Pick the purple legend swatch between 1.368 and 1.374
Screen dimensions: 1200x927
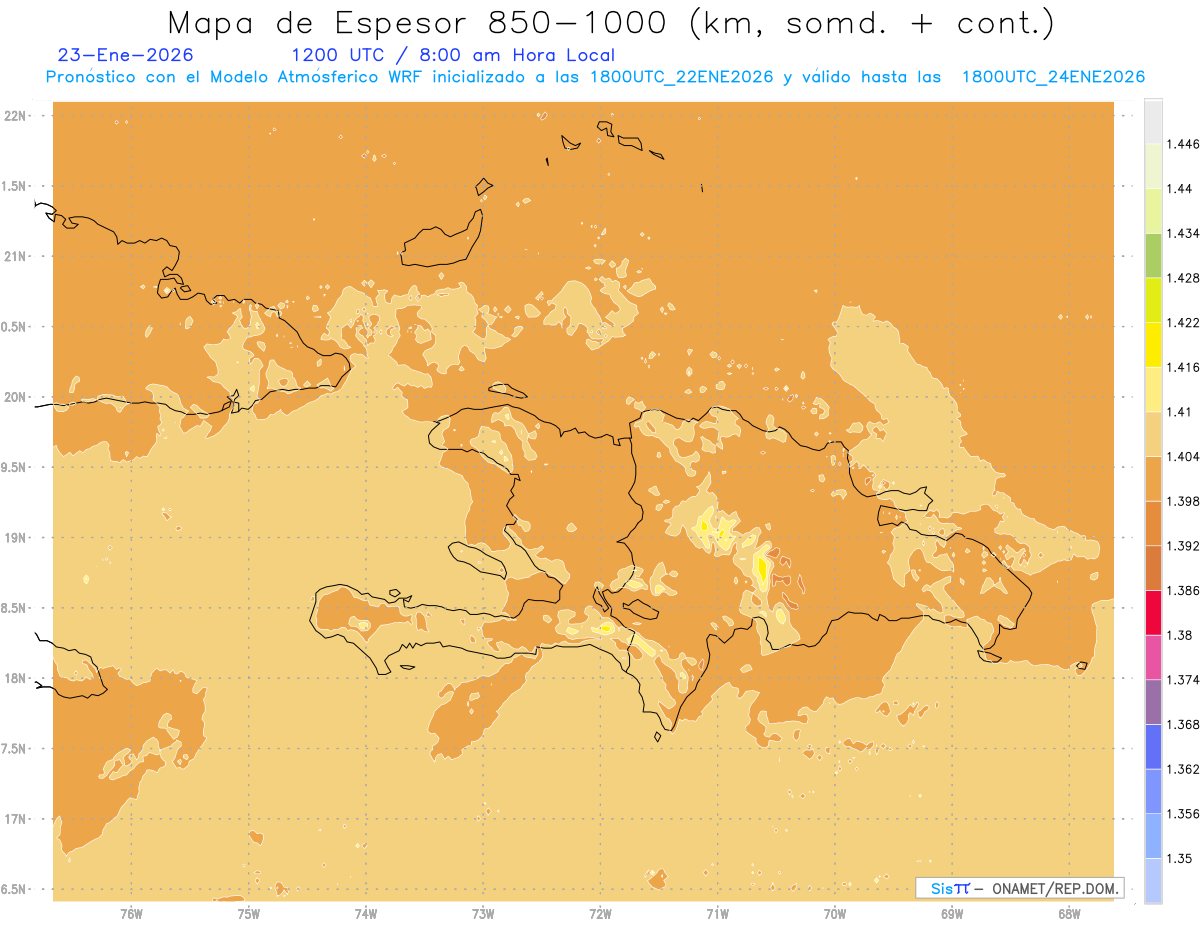click(x=1153, y=702)
